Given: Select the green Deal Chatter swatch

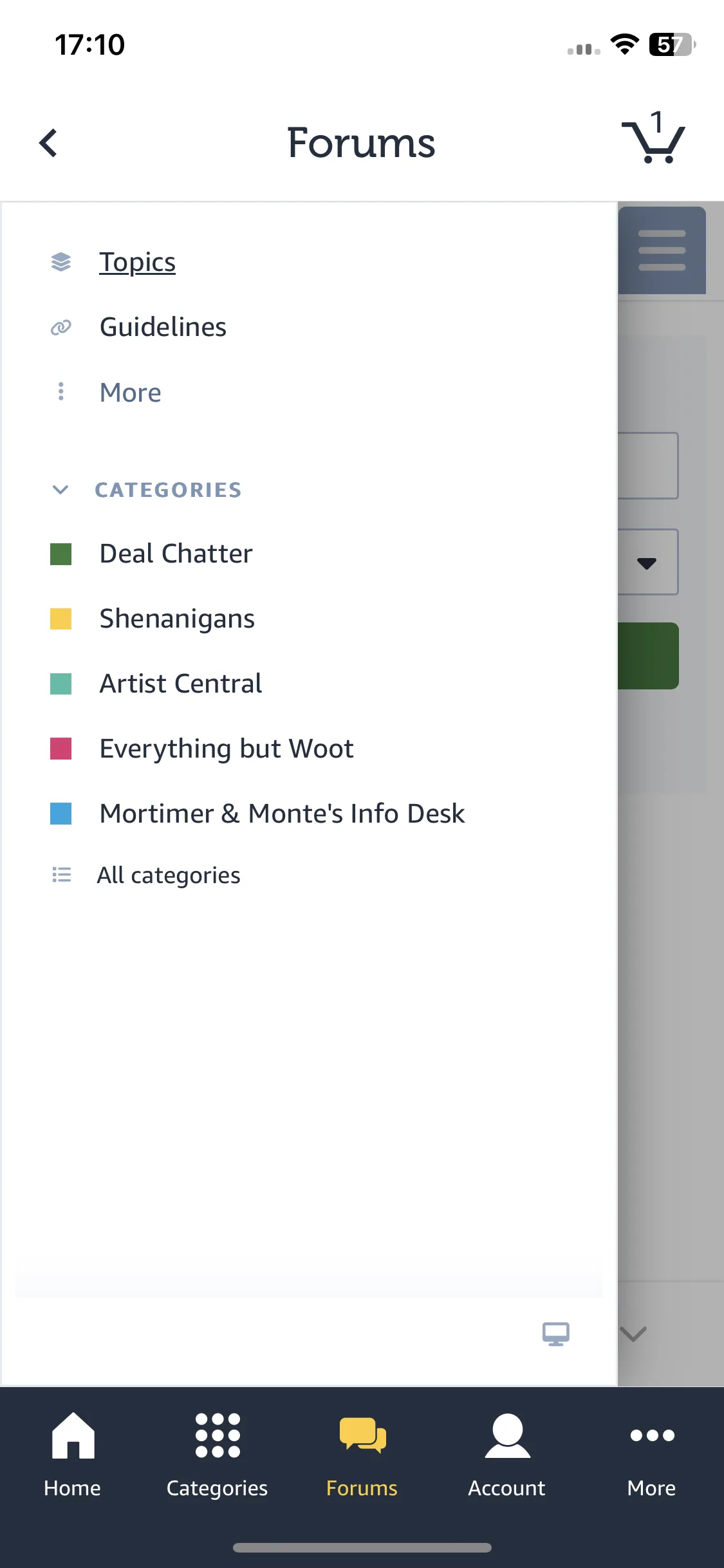Looking at the screenshot, I should pyautogui.click(x=61, y=554).
